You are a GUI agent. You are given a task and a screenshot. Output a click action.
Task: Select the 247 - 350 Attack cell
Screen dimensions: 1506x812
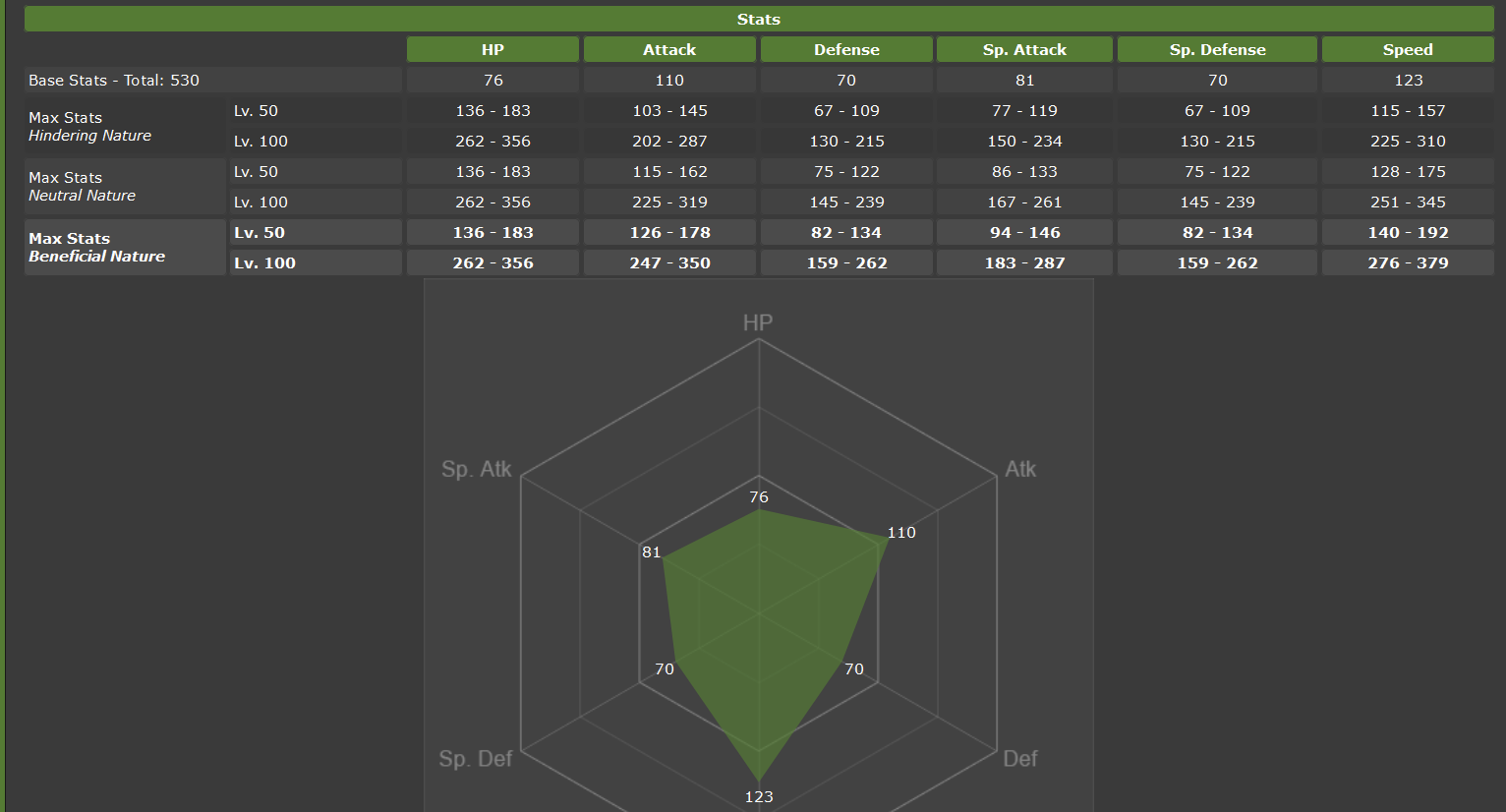(x=669, y=262)
